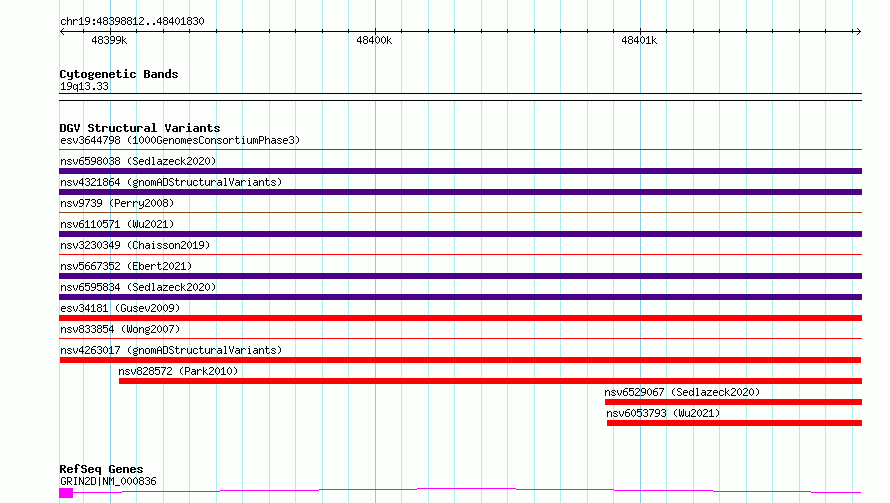
Task: Click the red bar under nsv6529067
Action: tap(733, 402)
